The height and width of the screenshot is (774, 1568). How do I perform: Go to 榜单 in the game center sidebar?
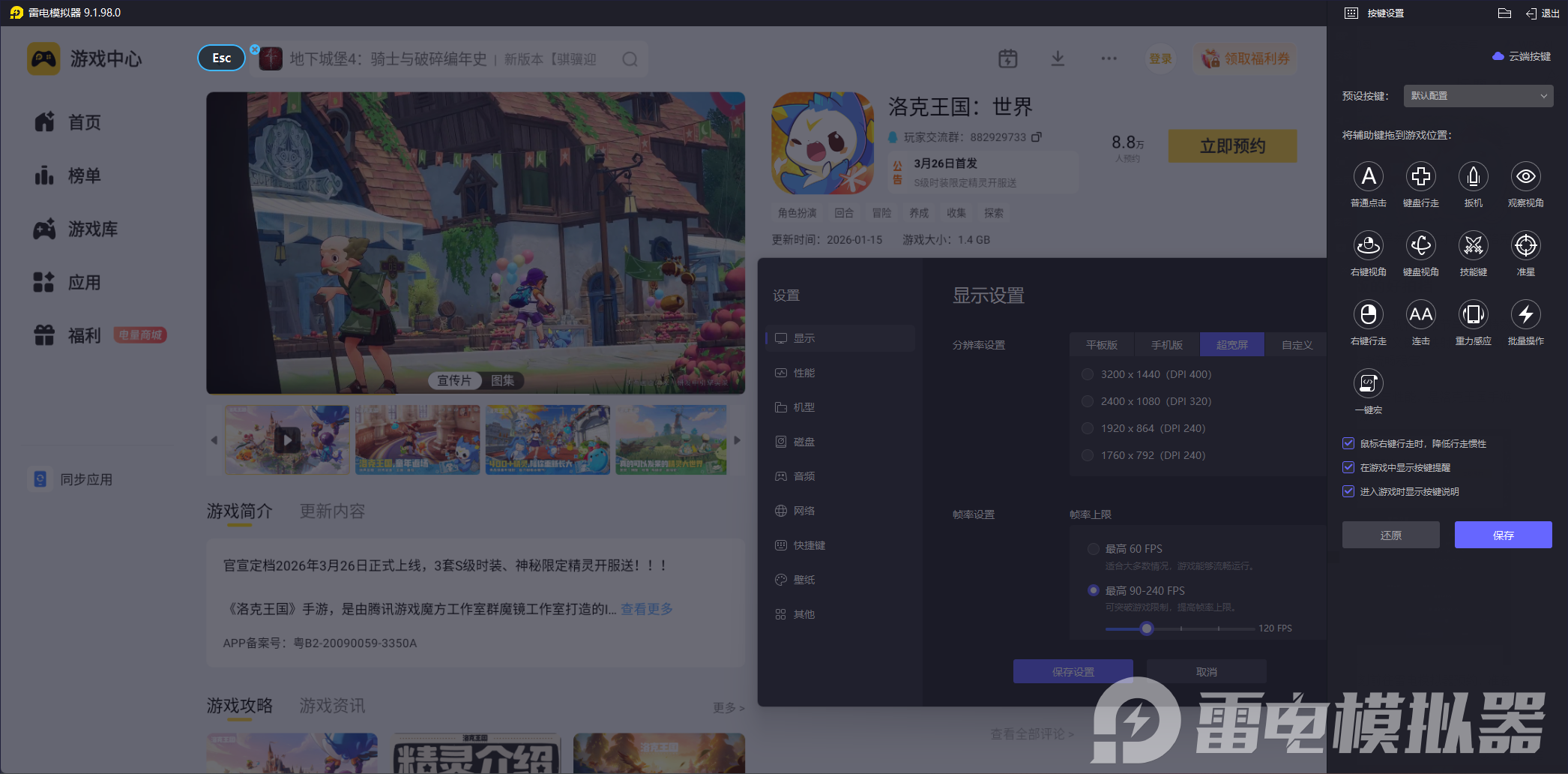tap(84, 176)
